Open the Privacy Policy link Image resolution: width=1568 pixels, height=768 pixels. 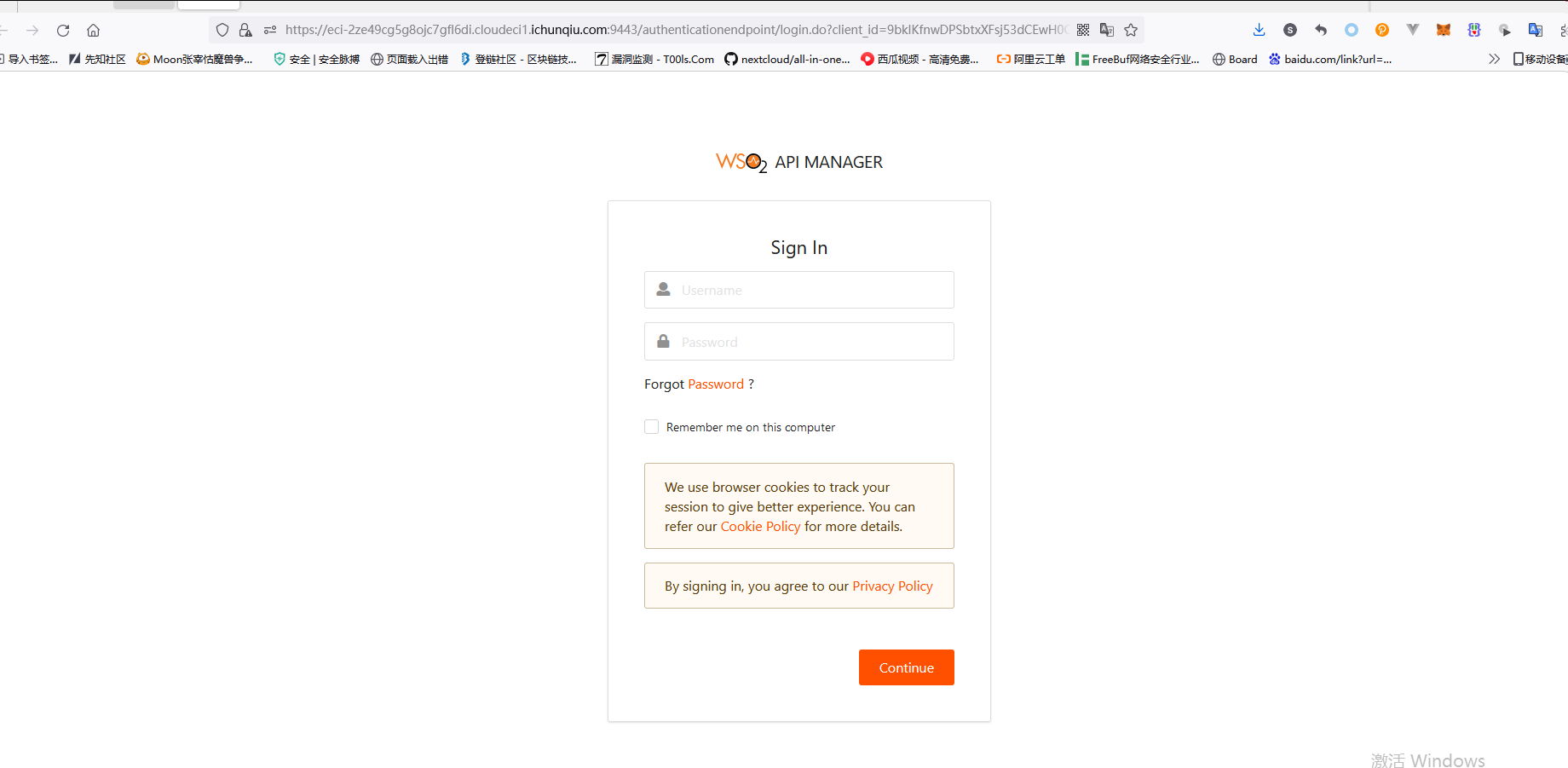tap(892, 586)
